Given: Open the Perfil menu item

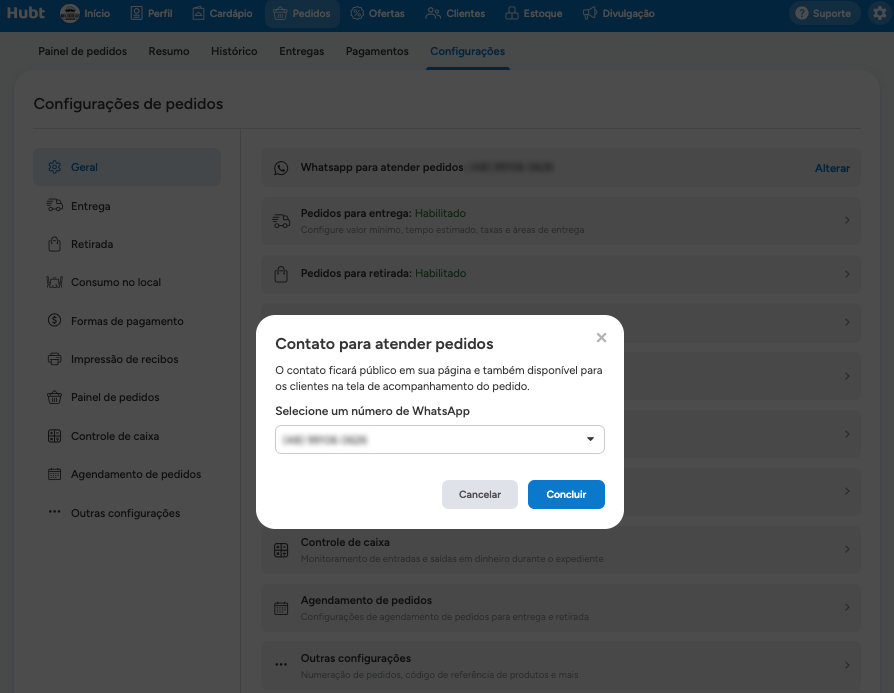Looking at the screenshot, I should 152,13.
